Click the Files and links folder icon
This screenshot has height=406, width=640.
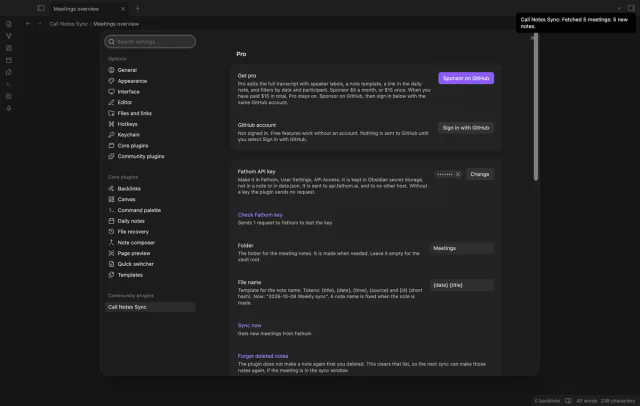click(x=111, y=113)
